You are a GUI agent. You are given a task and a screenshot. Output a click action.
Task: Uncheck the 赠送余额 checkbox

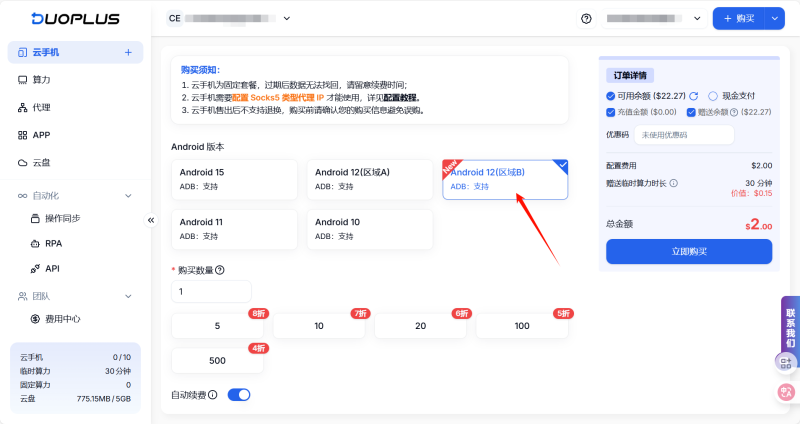[691, 112]
